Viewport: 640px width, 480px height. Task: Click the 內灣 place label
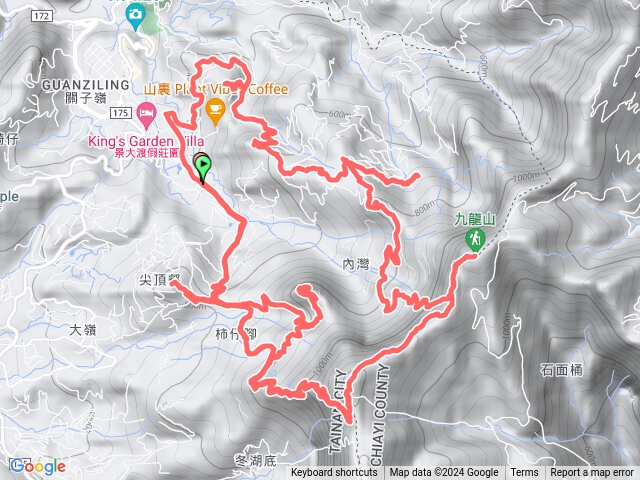[x=356, y=264]
